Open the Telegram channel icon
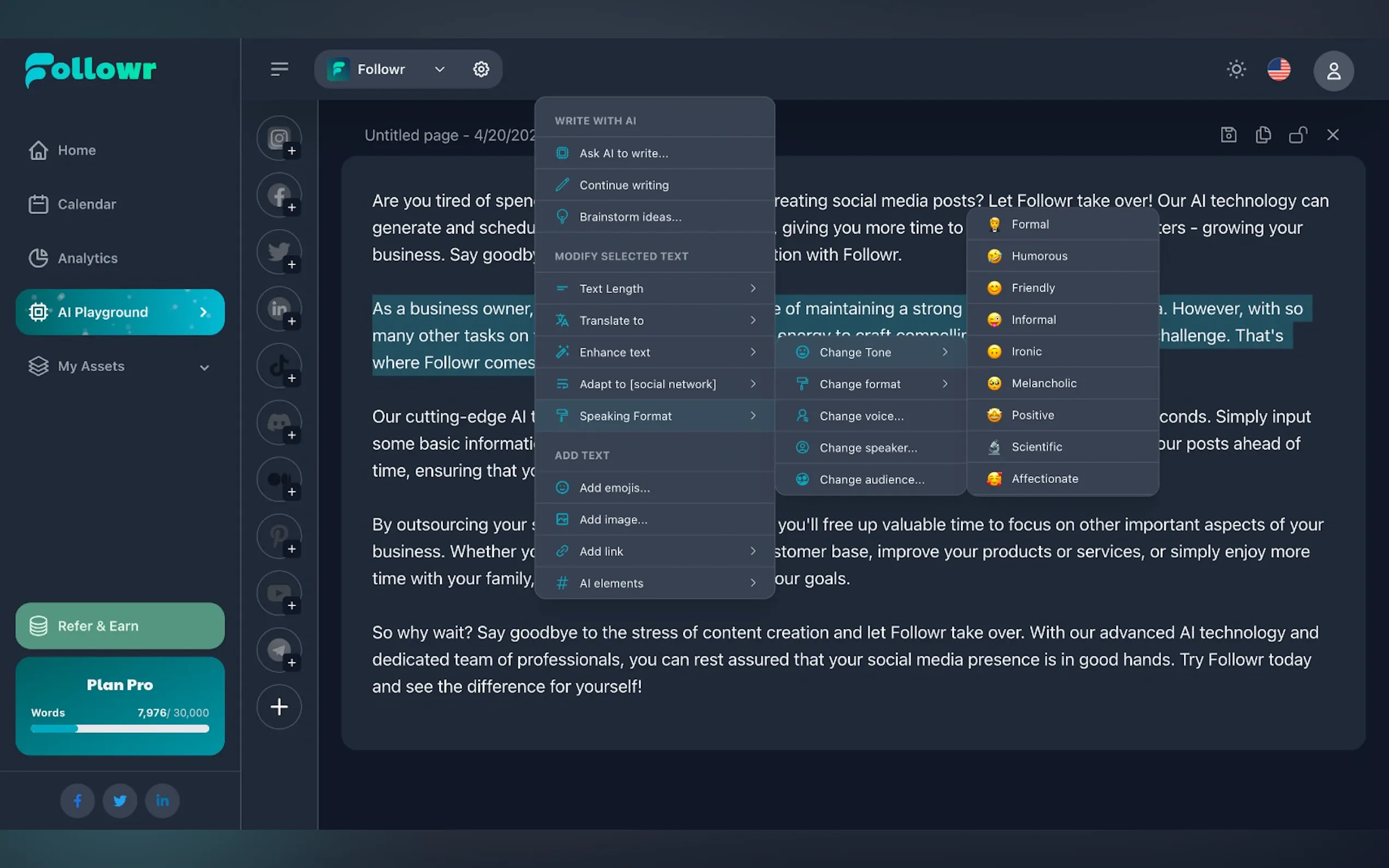This screenshot has height=868, width=1389. [279, 650]
